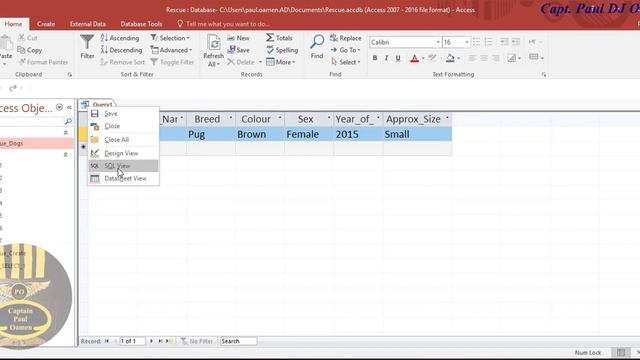
Task: Click the Copy icon
Action: coord(21,50)
